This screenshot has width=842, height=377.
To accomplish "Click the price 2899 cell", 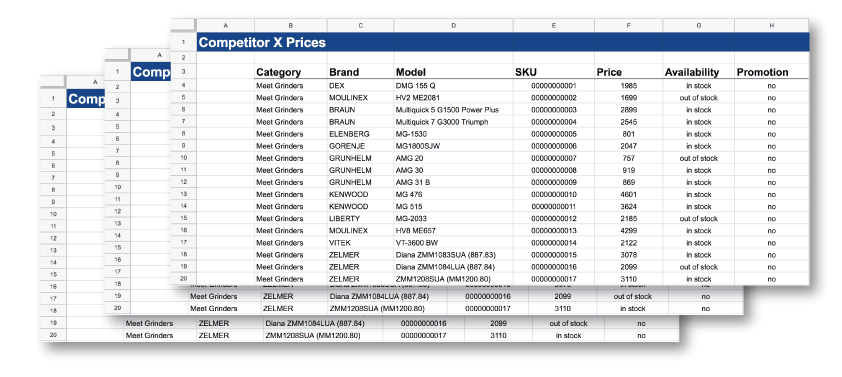I will click(x=628, y=110).
